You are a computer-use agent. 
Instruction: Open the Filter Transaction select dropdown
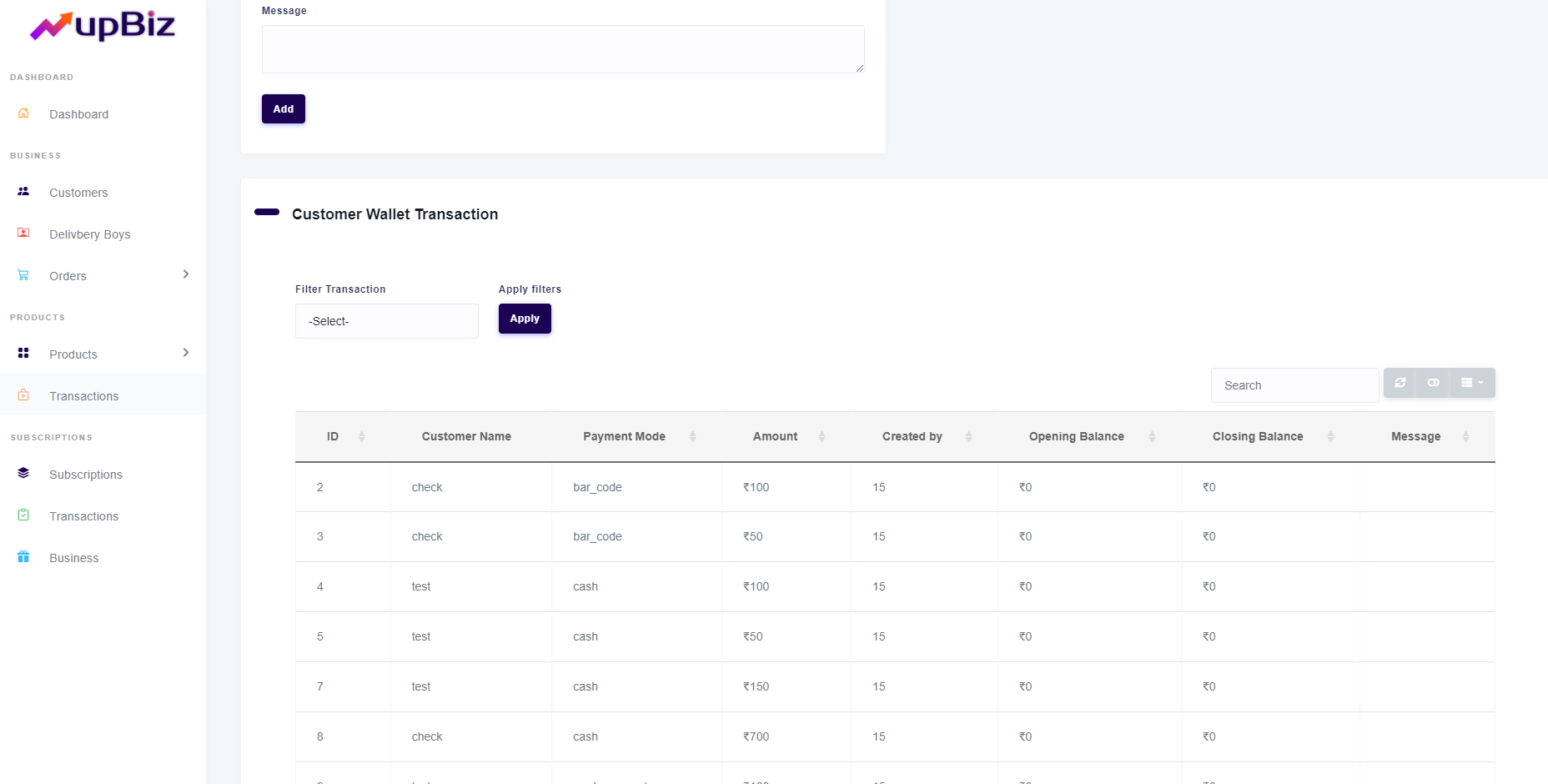(386, 321)
